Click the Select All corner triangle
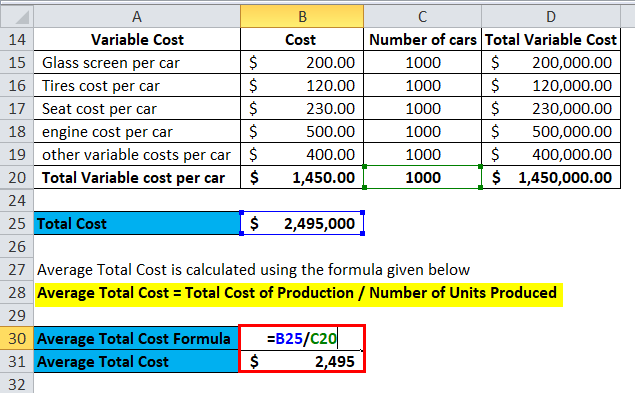 17,17
